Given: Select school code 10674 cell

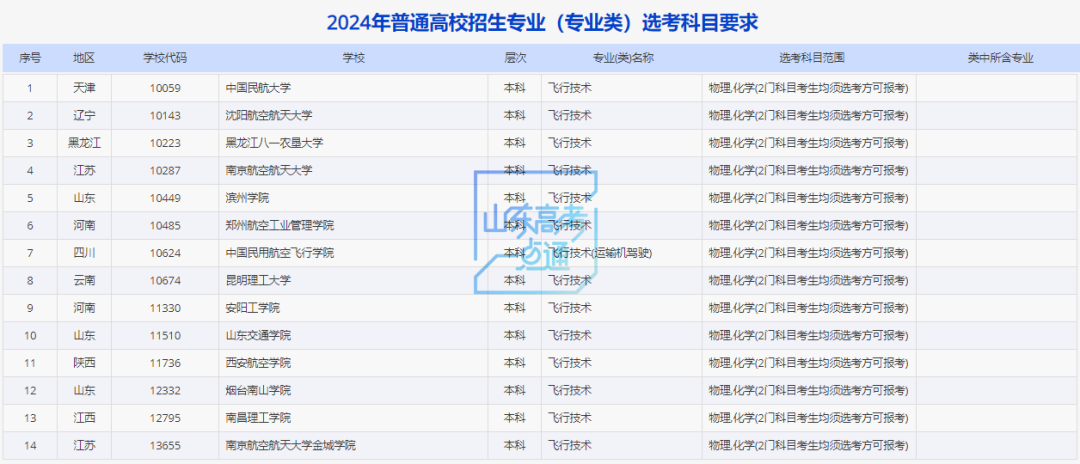Looking at the screenshot, I should 164,280.
